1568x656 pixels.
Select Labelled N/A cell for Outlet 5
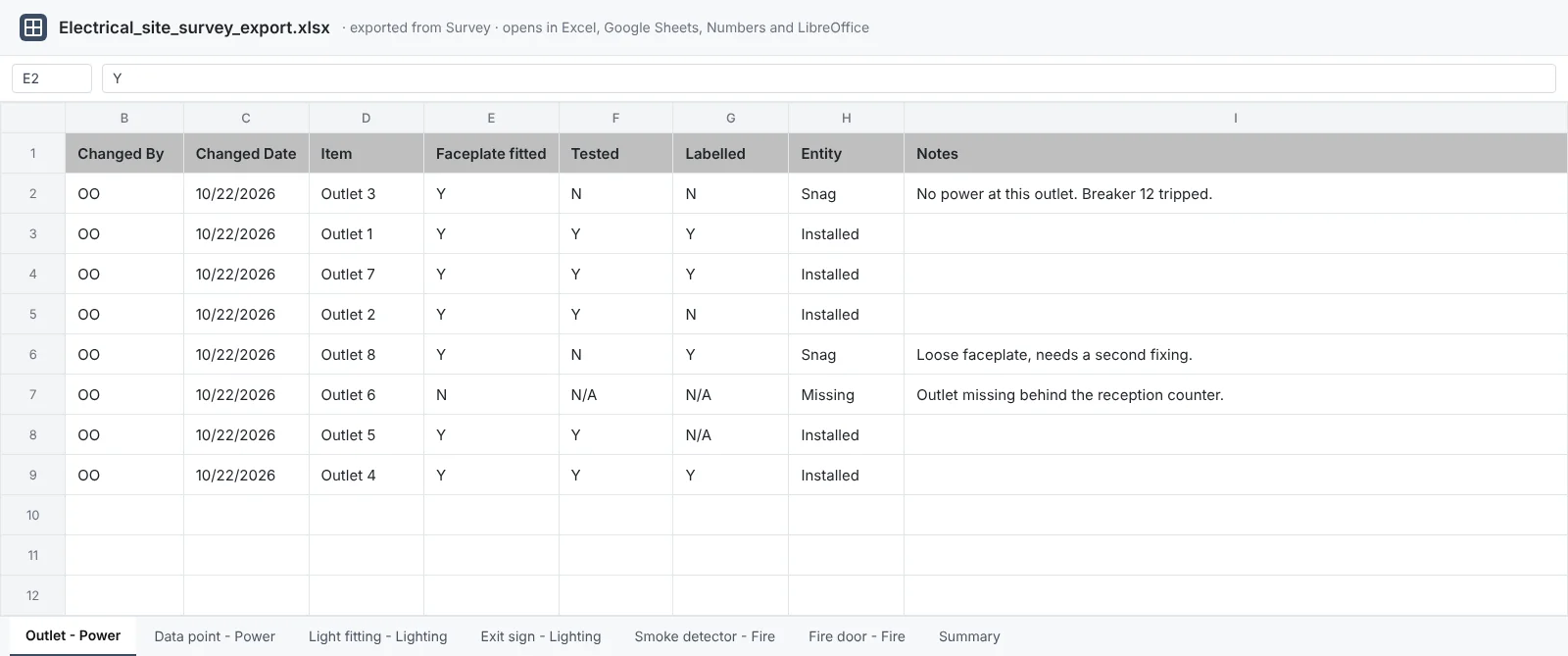coord(730,434)
